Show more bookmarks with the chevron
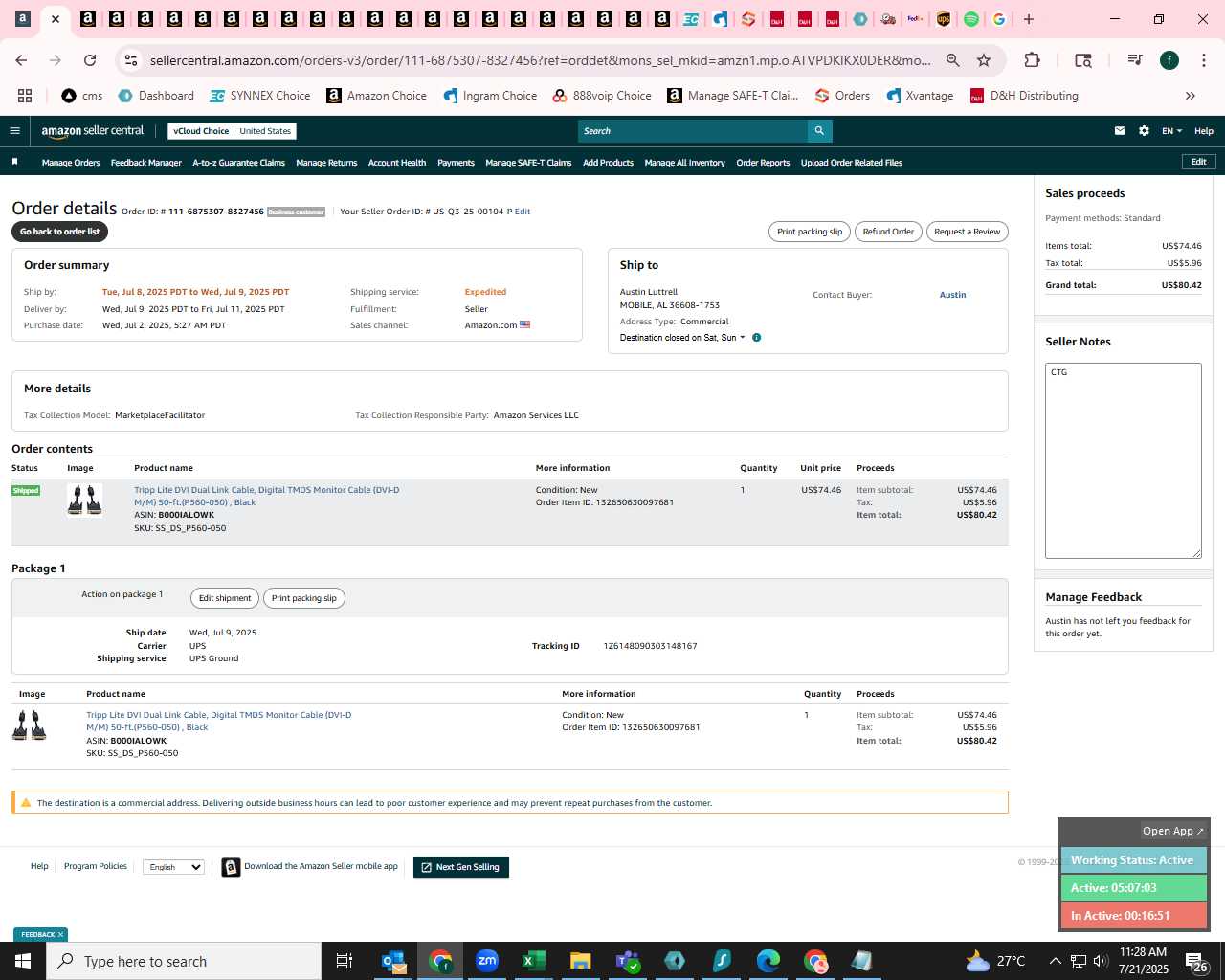The image size is (1225, 980). coord(1191,96)
